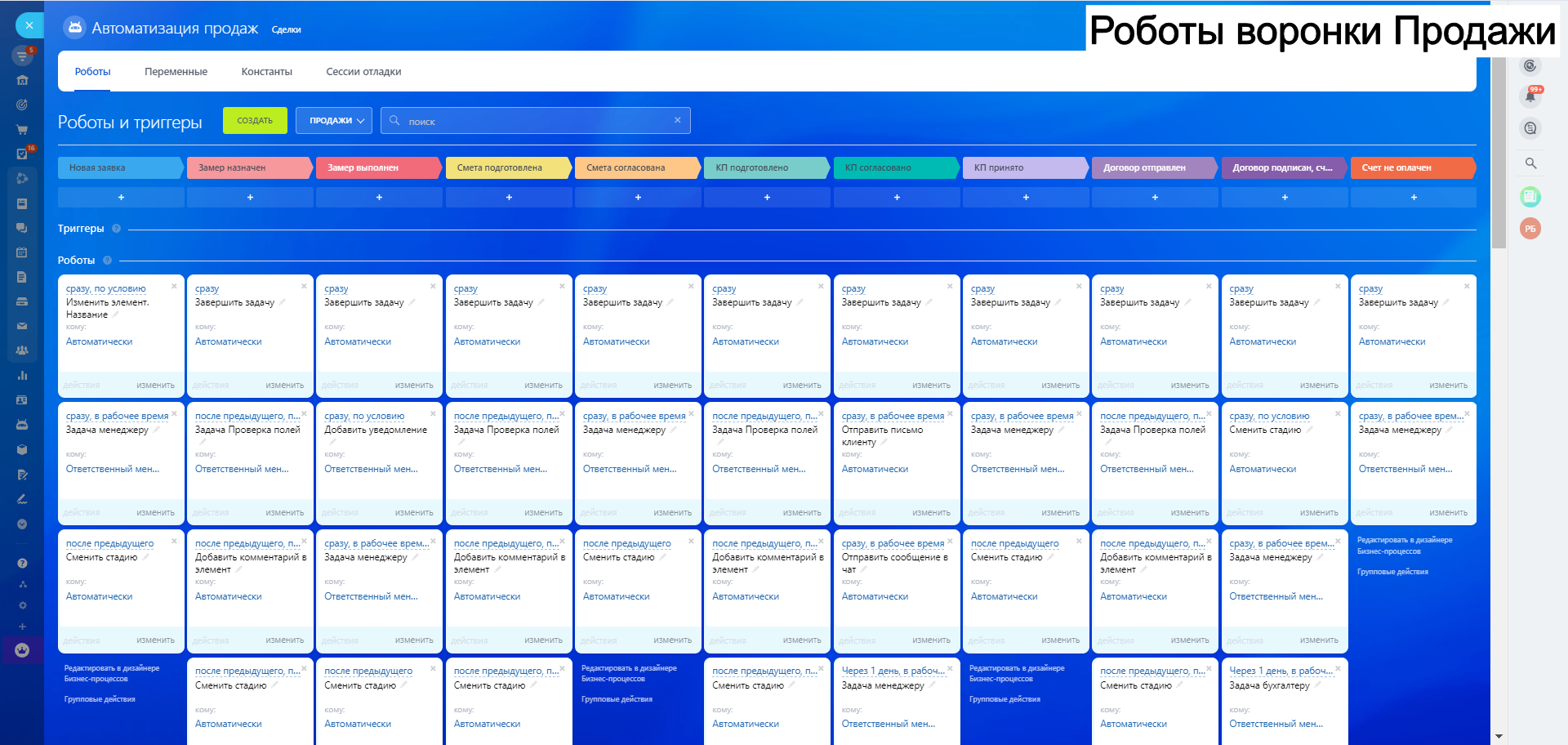The width and height of the screenshot is (1568, 745).
Task: Close the automation slider with the X button
Action: click(x=29, y=25)
